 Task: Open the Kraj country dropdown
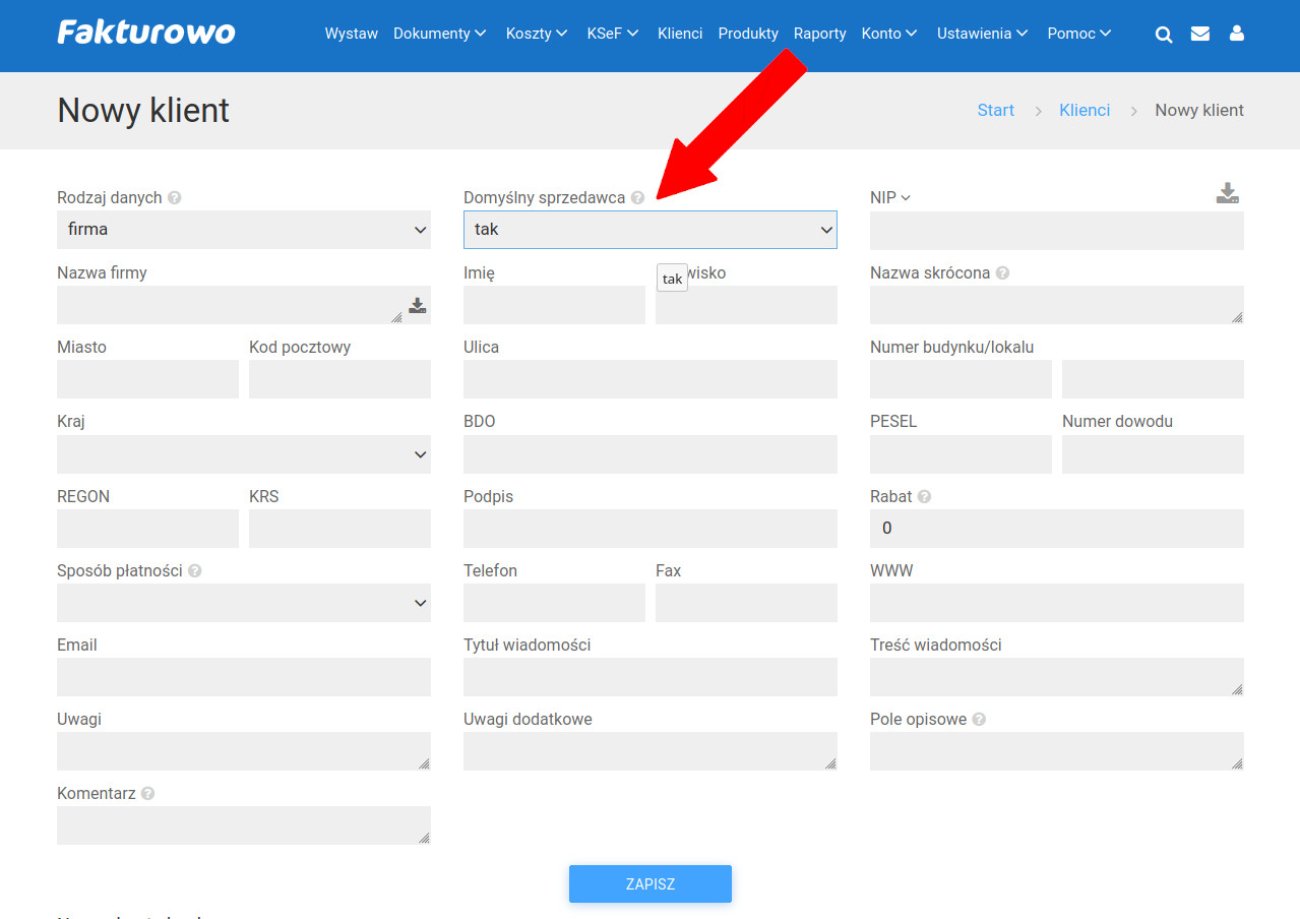[x=243, y=455]
